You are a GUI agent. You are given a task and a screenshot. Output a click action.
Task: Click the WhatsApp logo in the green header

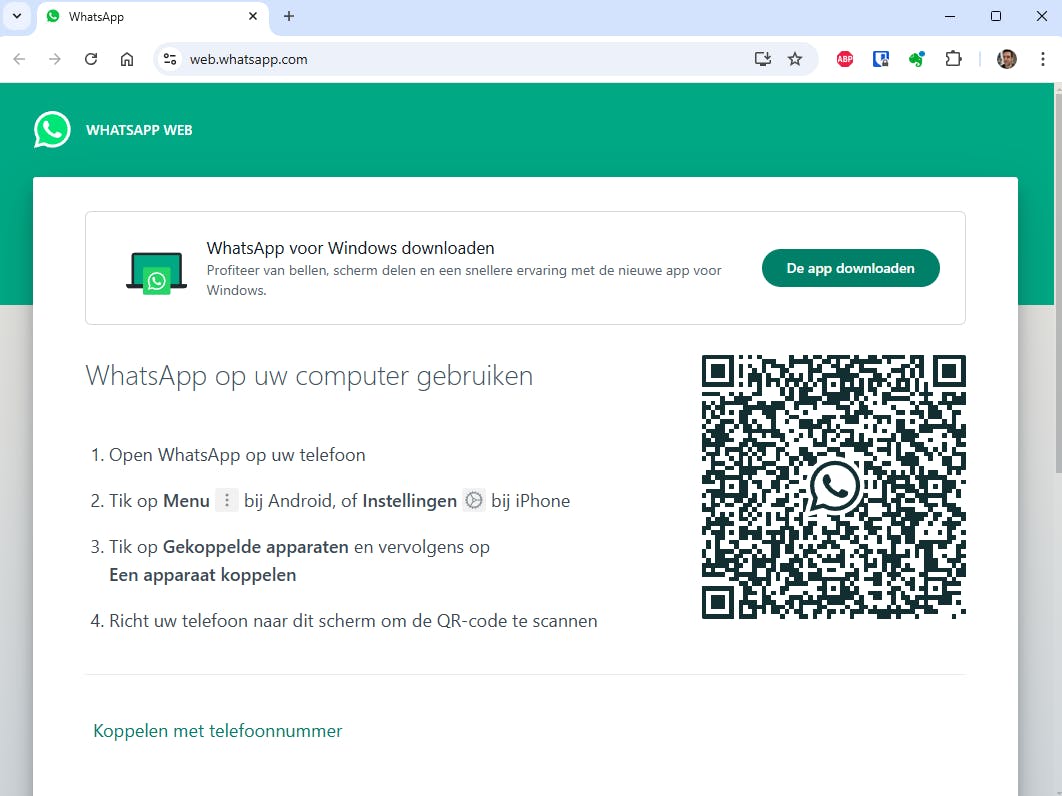(52, 129)
